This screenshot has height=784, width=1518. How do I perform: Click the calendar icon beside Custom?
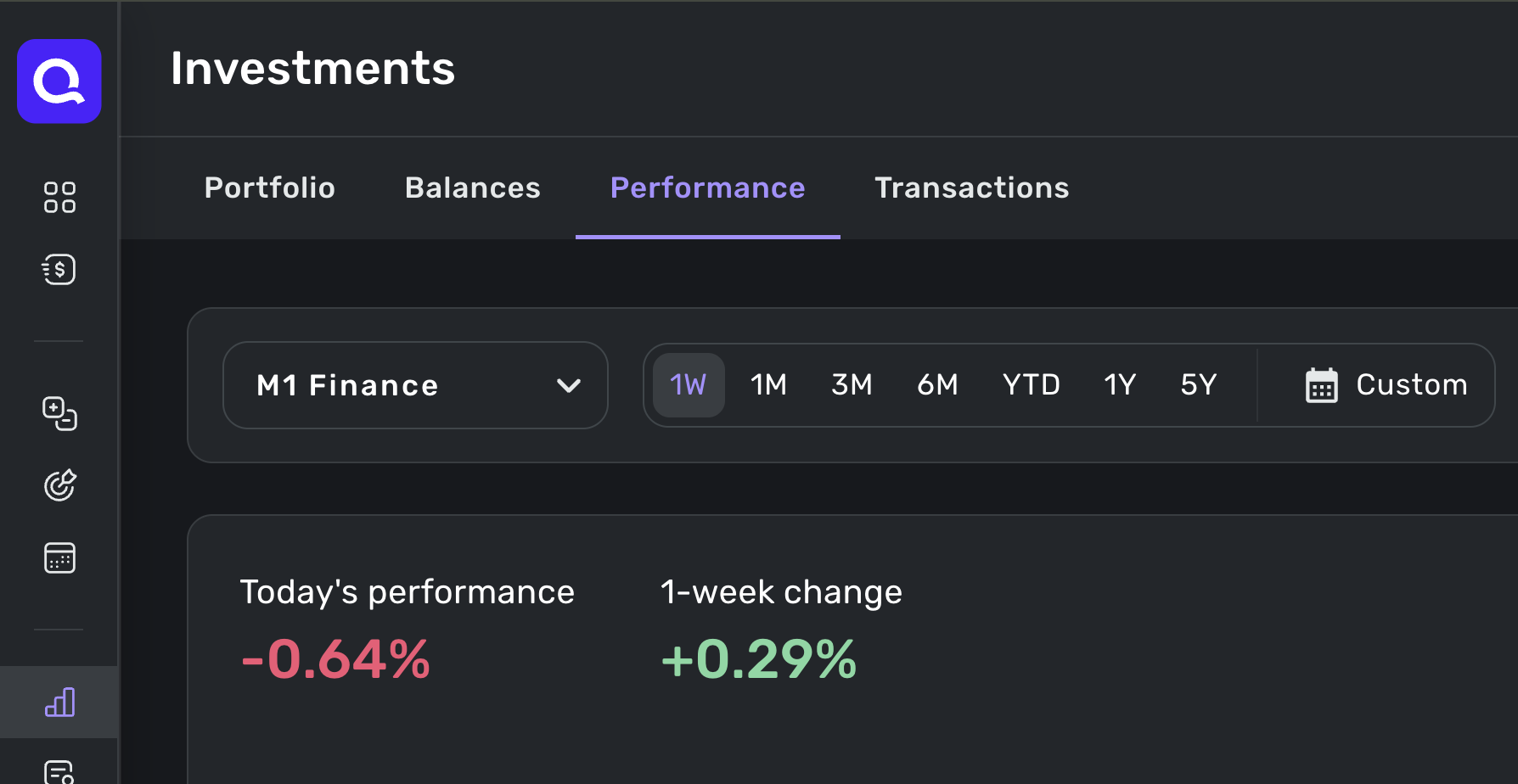(1321, 385)
